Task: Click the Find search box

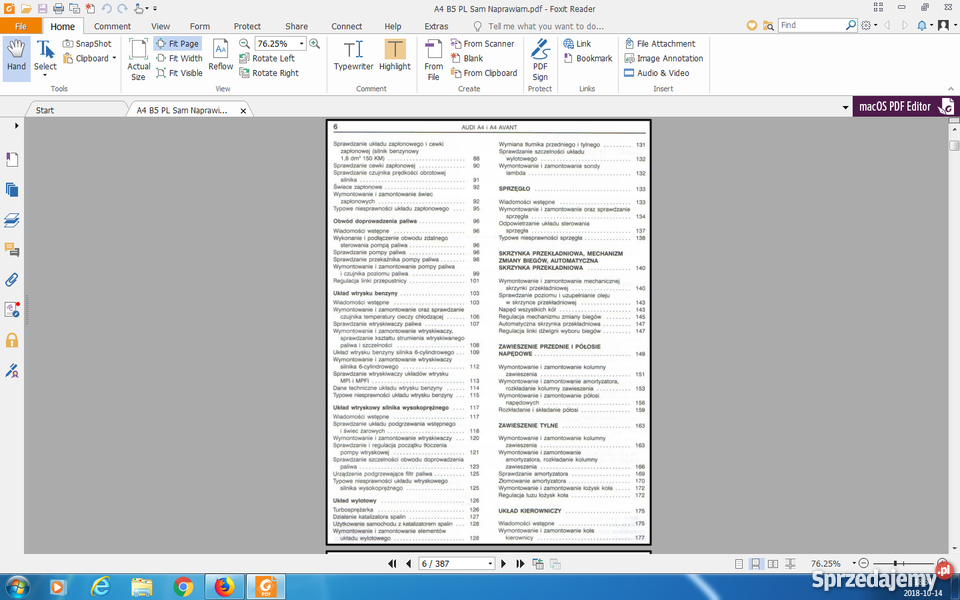Action: tap(812, 25)
